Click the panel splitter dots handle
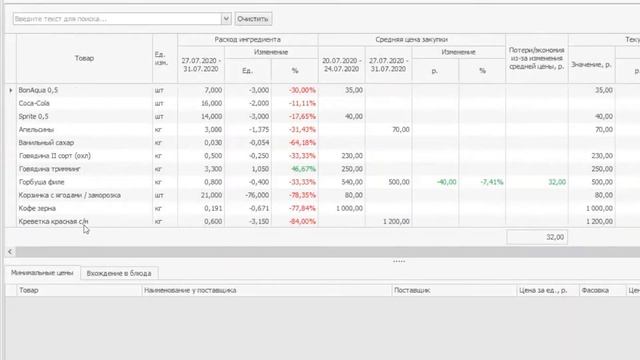Image resolution: width=640 pixels, height=360 pixels. click(399, 261)
